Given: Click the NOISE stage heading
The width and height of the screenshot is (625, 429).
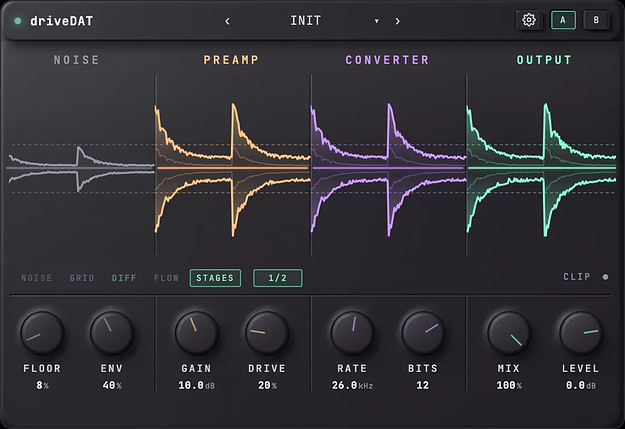Looking at the screenshot, I should tap(76, 60).
